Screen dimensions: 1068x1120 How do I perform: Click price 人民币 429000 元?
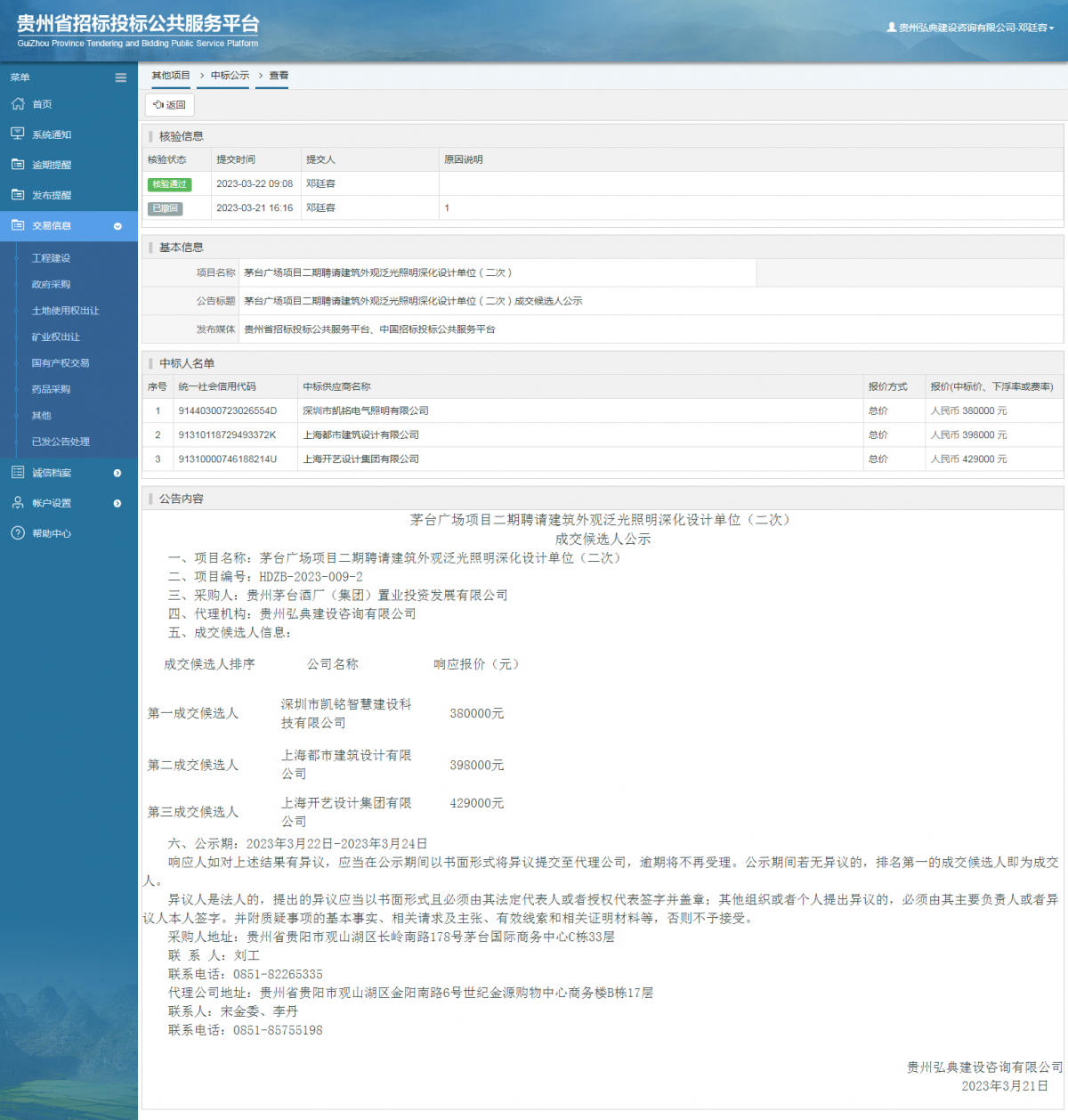[x=969, y=459]
